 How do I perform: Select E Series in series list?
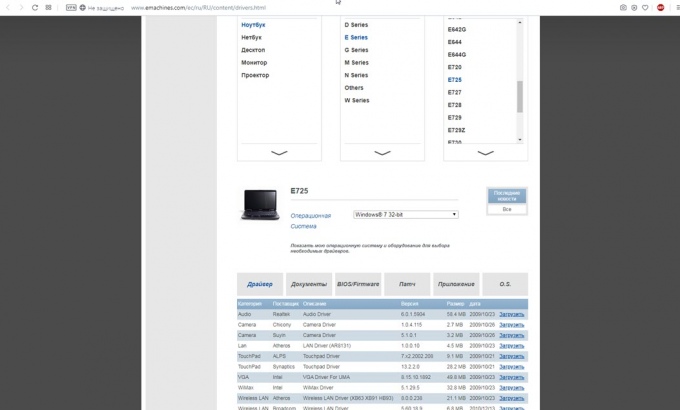tap(356, 37)
